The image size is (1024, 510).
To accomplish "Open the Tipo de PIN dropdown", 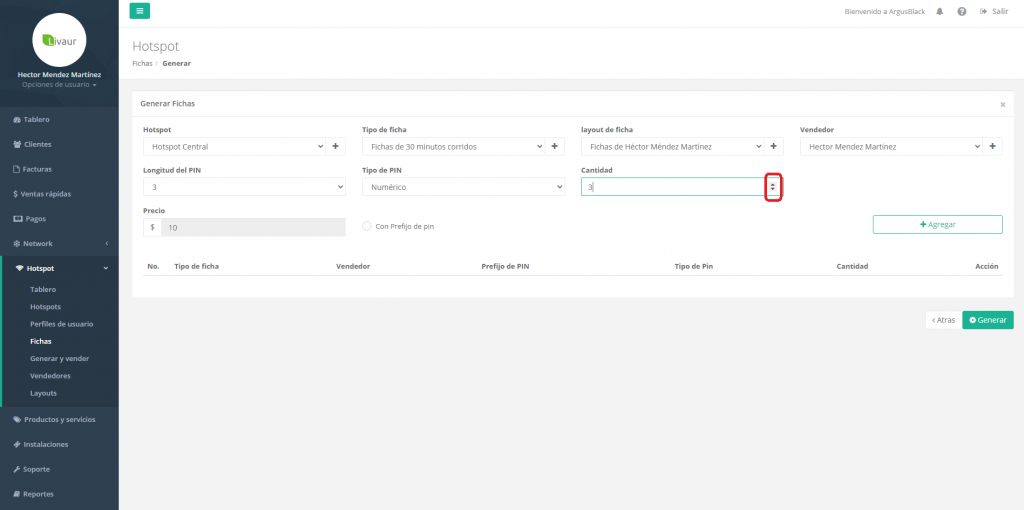I will tap(464, 187).
